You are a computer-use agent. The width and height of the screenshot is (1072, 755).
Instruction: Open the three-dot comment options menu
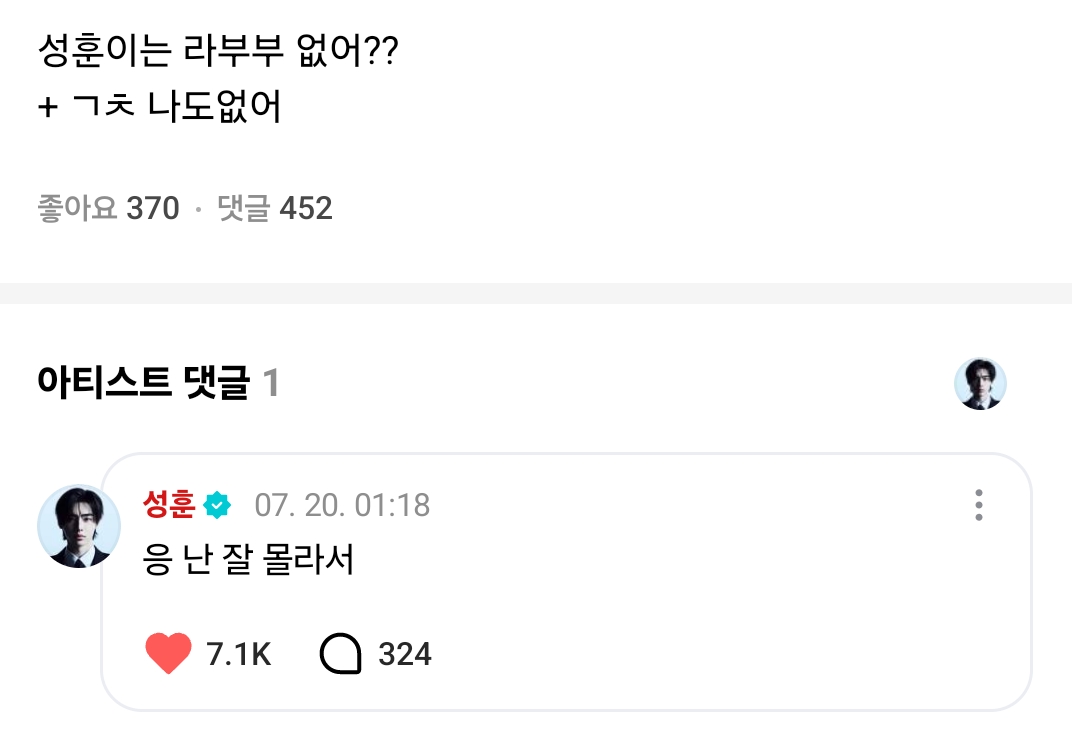[x=978, y=505]
